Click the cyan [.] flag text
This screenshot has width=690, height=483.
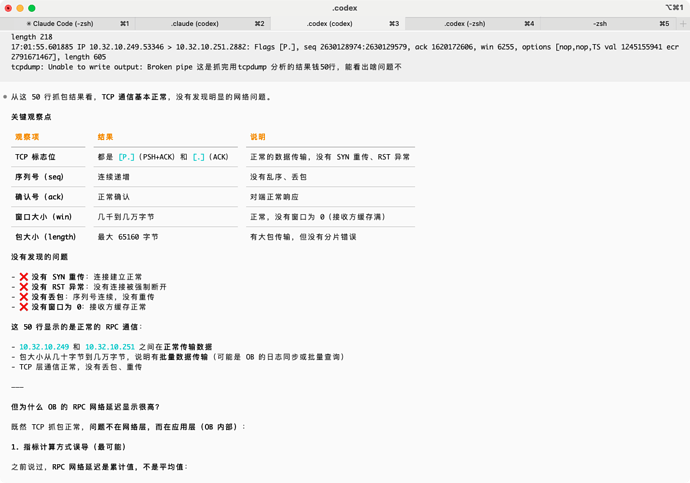coord(198,157)
